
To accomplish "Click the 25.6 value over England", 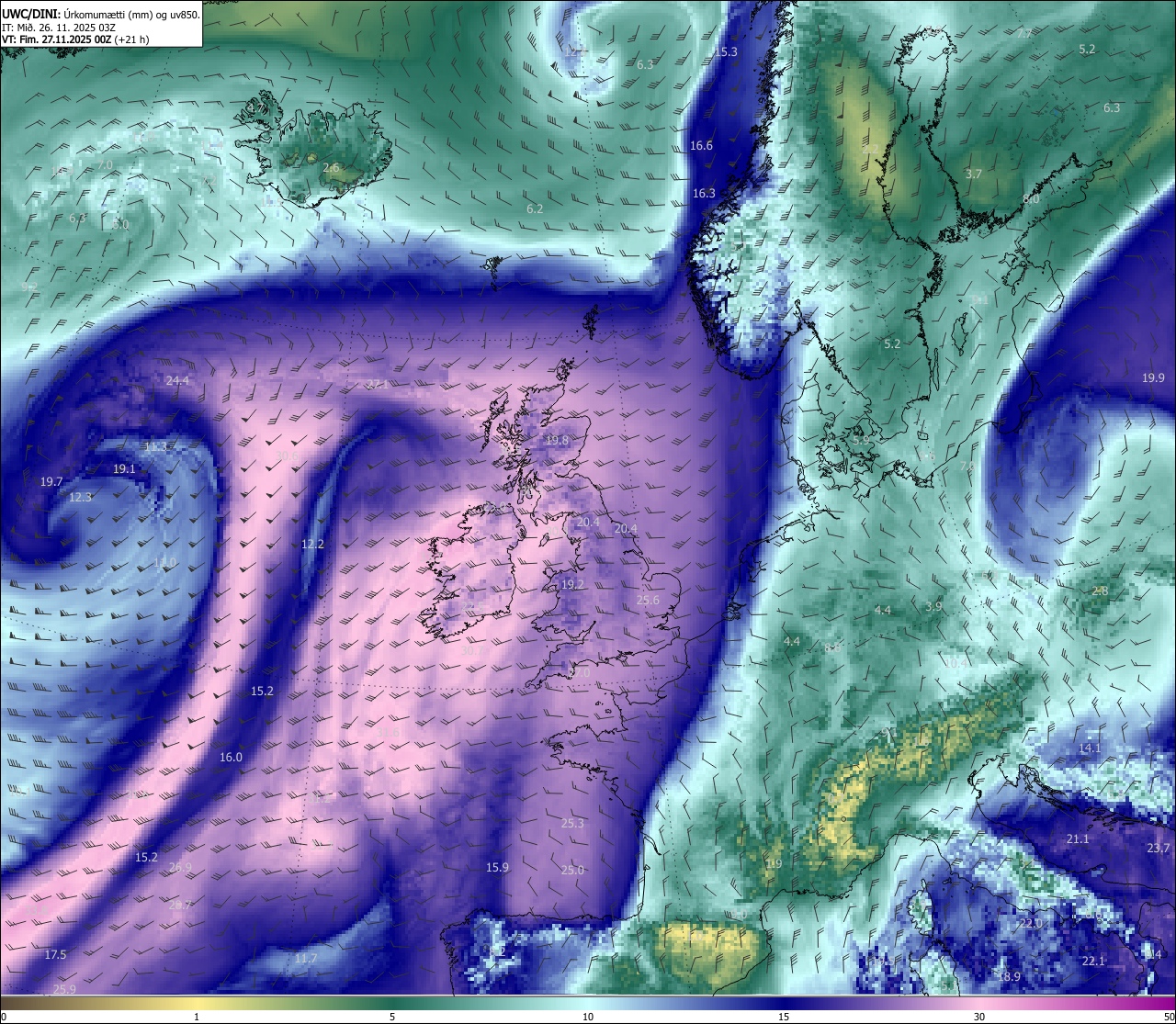I will pos(648,601).
